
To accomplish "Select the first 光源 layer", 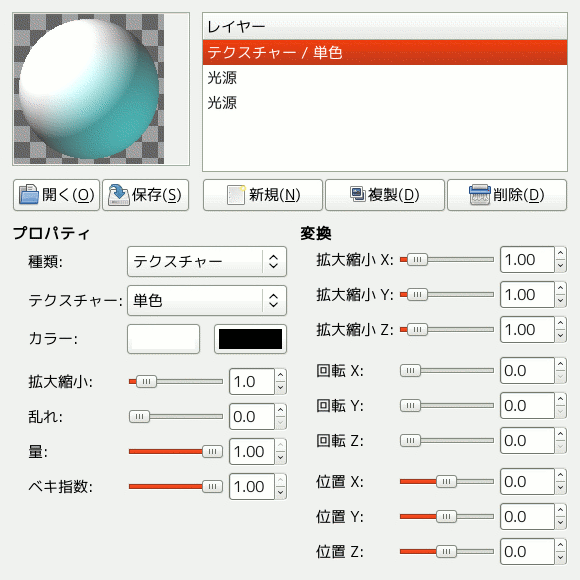I will [385, 78].
